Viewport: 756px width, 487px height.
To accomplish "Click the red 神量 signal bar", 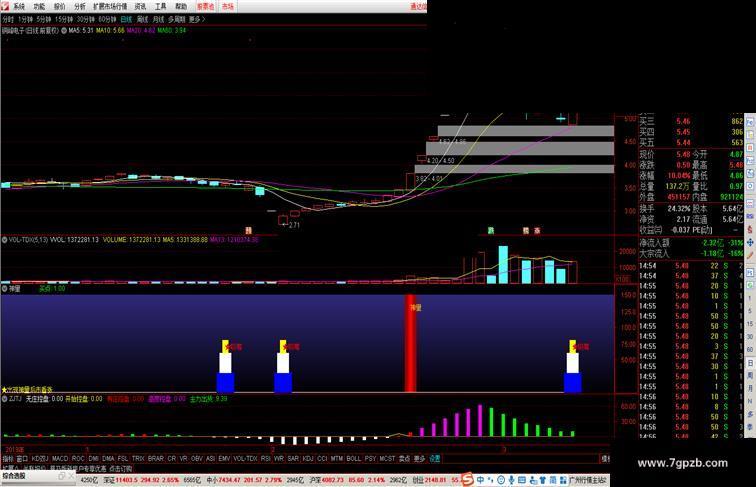I will [x=410, y=343].
